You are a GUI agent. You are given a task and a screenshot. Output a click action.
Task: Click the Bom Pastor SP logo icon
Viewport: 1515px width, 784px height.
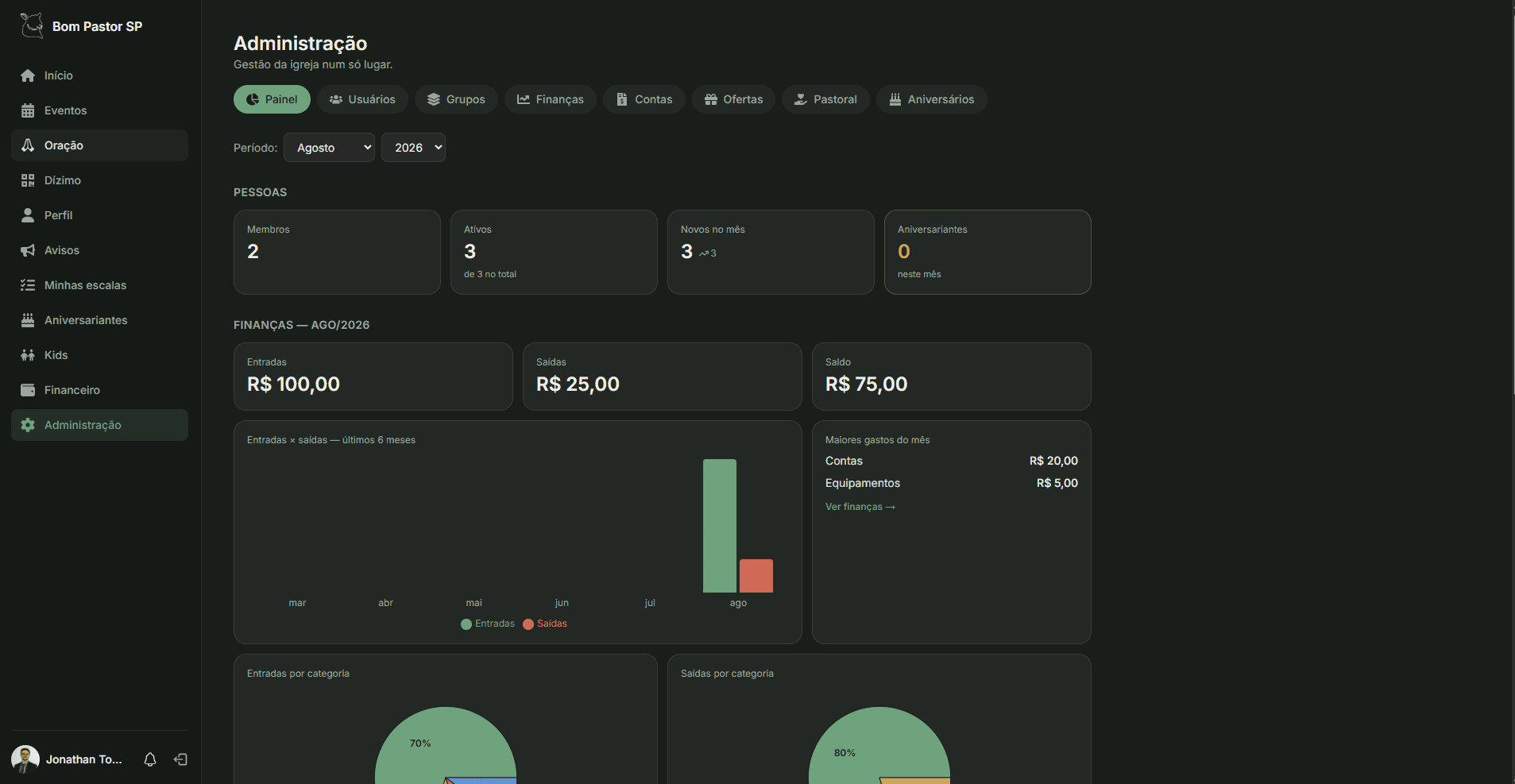click(32, 25)
